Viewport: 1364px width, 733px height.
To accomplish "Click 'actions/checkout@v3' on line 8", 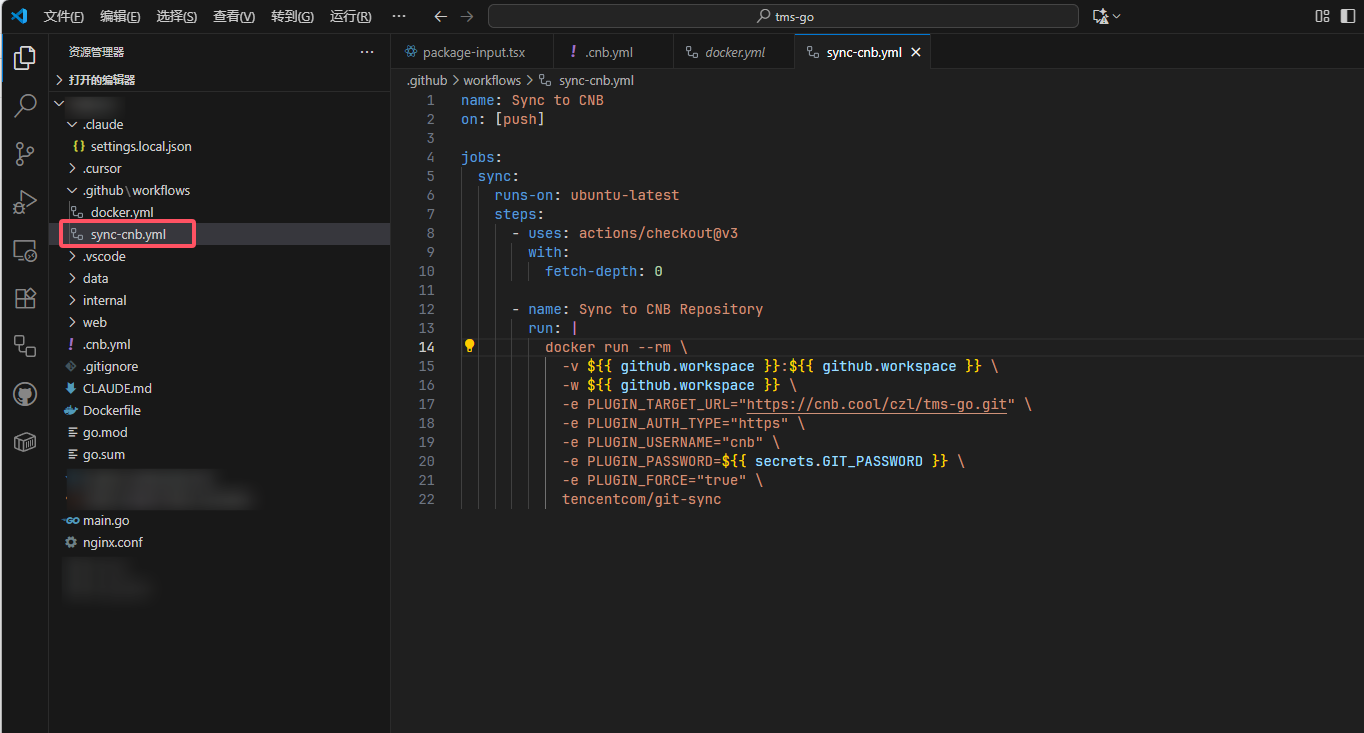I will click(658, 233).
